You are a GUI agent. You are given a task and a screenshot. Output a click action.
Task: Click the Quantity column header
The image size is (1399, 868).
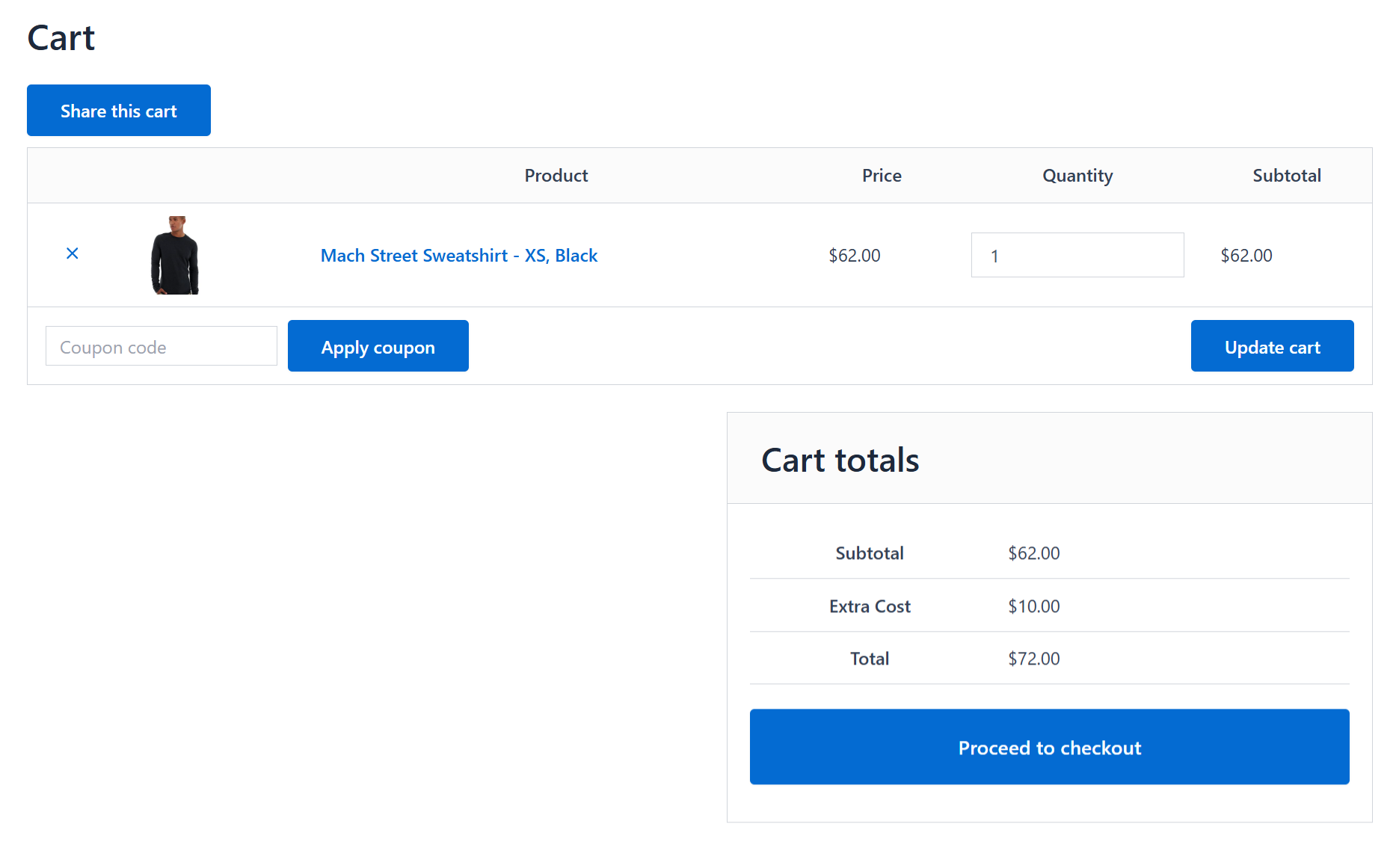1077,176
